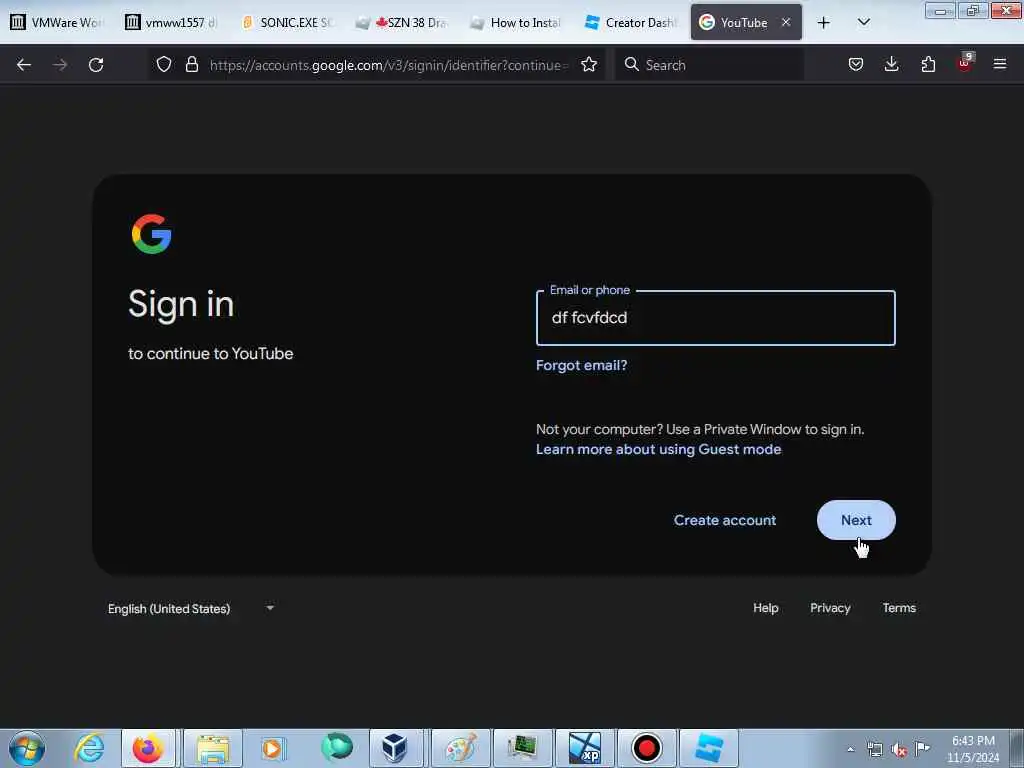Click the uBlock Origin extension icon
This screenshot has width=1024, height=768.
965,63
